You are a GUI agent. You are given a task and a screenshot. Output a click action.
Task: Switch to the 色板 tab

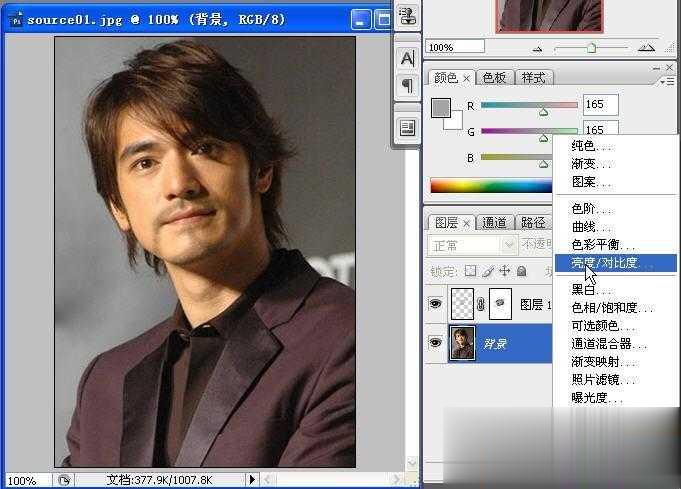tap(494, 78)
